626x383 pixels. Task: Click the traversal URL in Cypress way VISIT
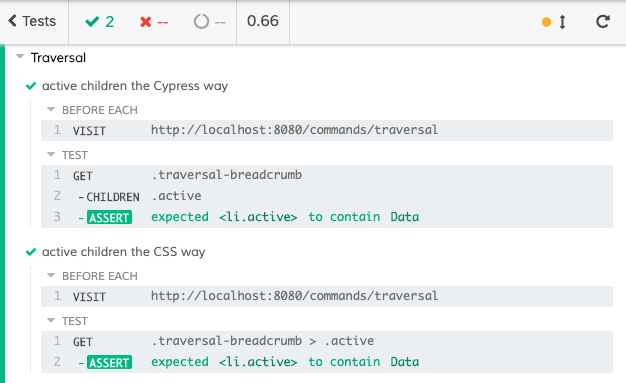coord(294,130)
